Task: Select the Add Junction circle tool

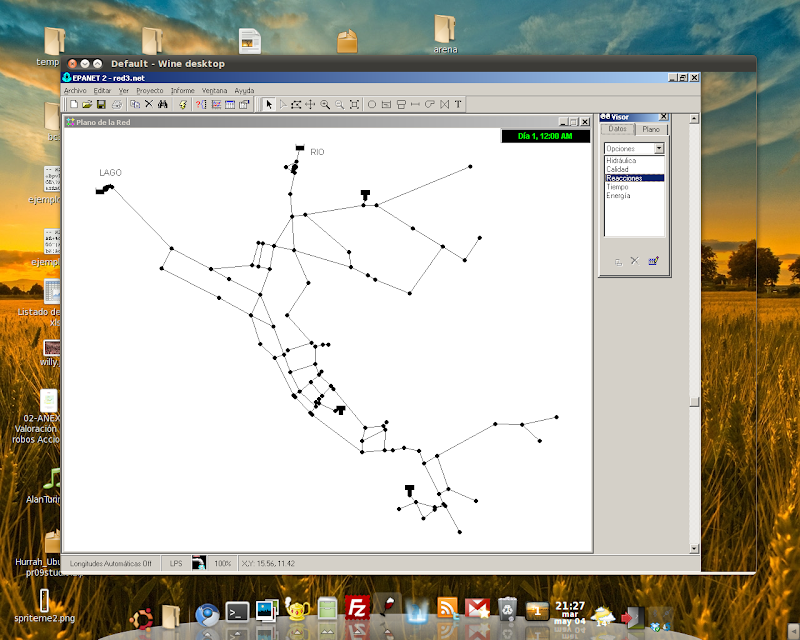Action: tap(372, 105)
